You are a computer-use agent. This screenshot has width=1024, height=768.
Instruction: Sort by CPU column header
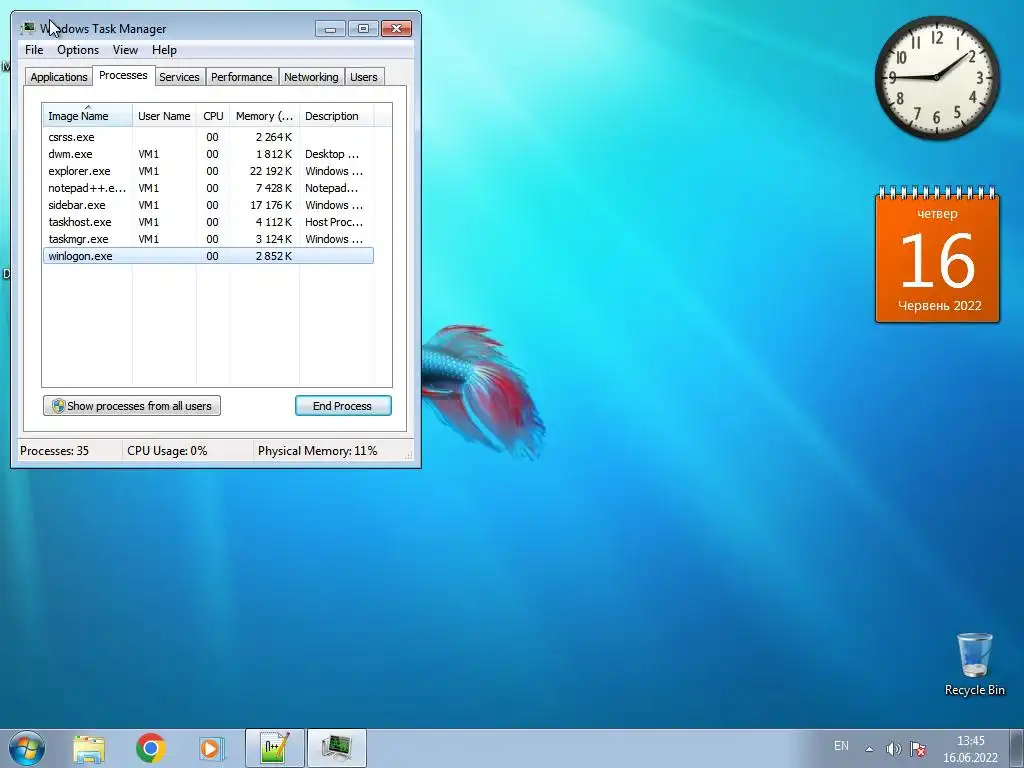pos(213,116)
